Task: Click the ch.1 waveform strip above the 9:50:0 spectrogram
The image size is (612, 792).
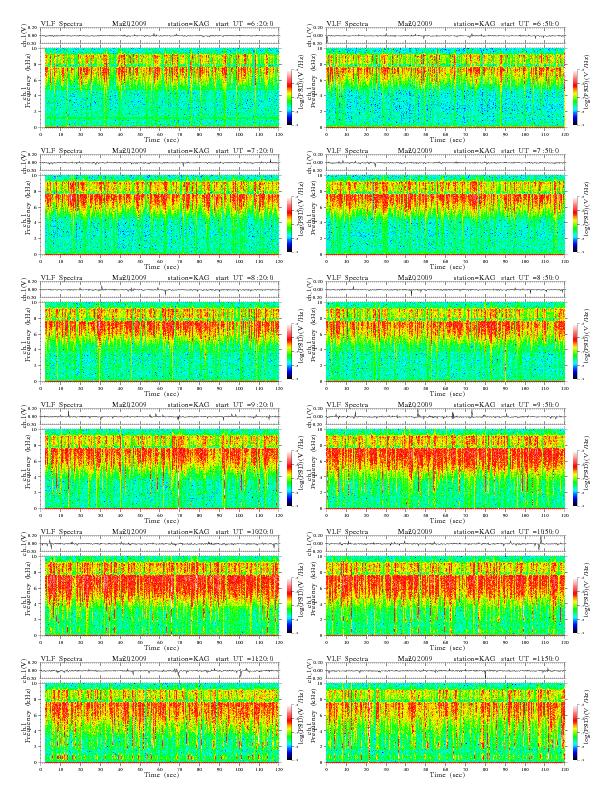Action: point(445,417)
